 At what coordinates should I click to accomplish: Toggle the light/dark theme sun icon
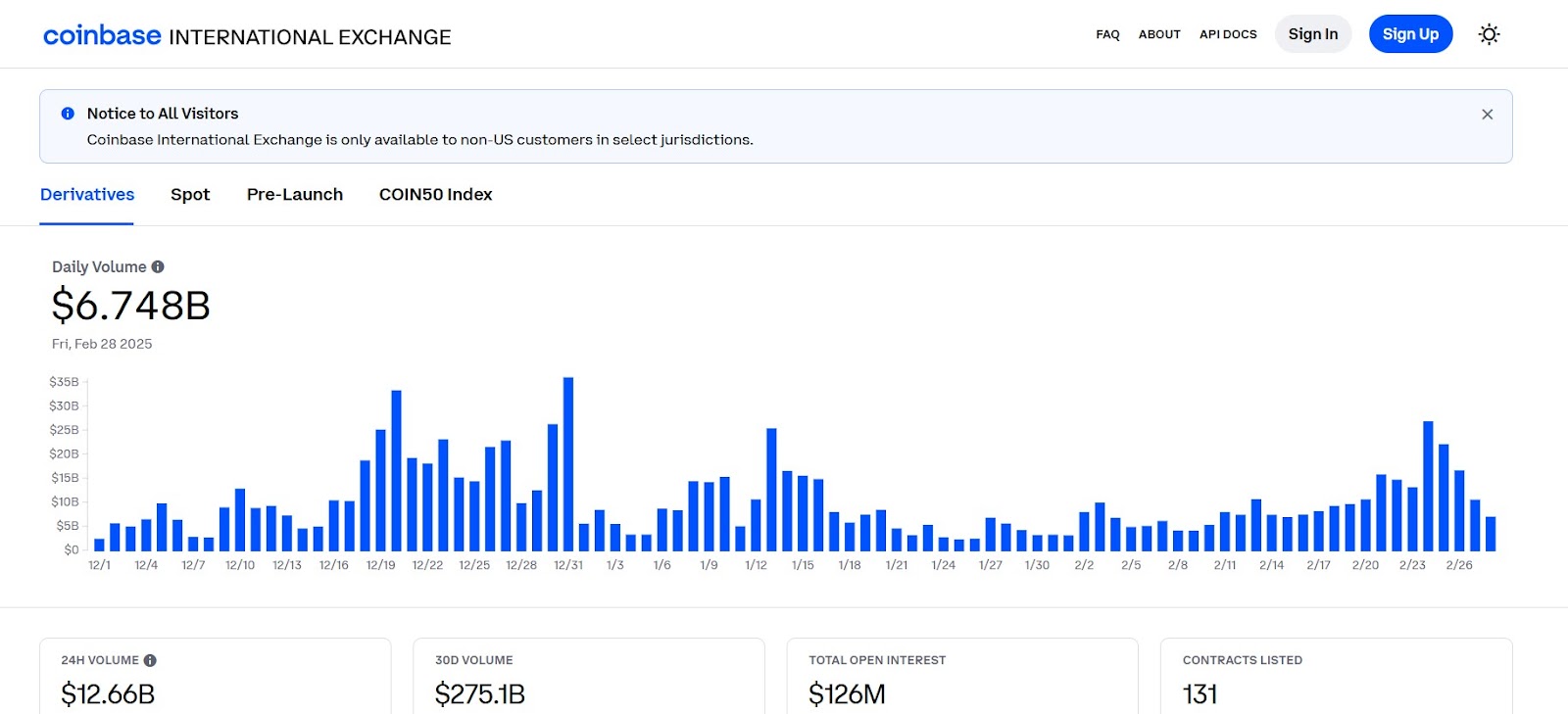pyautogui.click(x=1489, y=34)
